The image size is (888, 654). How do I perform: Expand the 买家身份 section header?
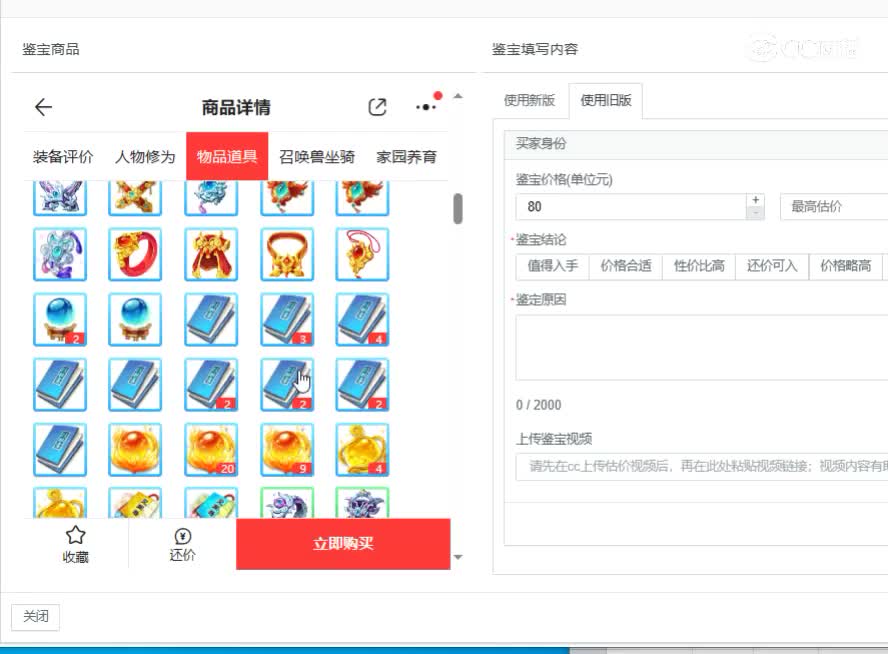coord(696,144)
